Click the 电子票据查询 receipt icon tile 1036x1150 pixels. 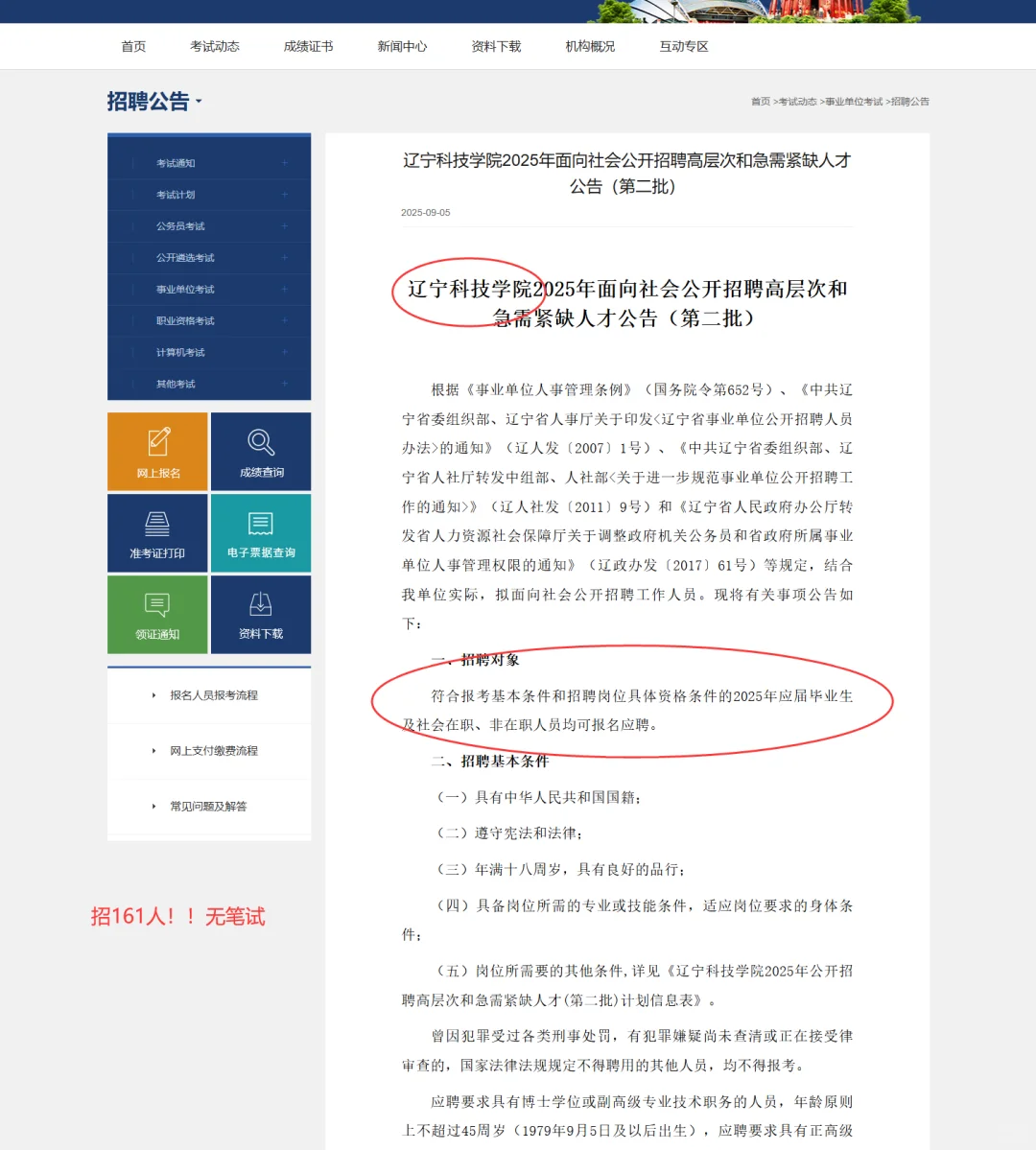click(261, 532)
